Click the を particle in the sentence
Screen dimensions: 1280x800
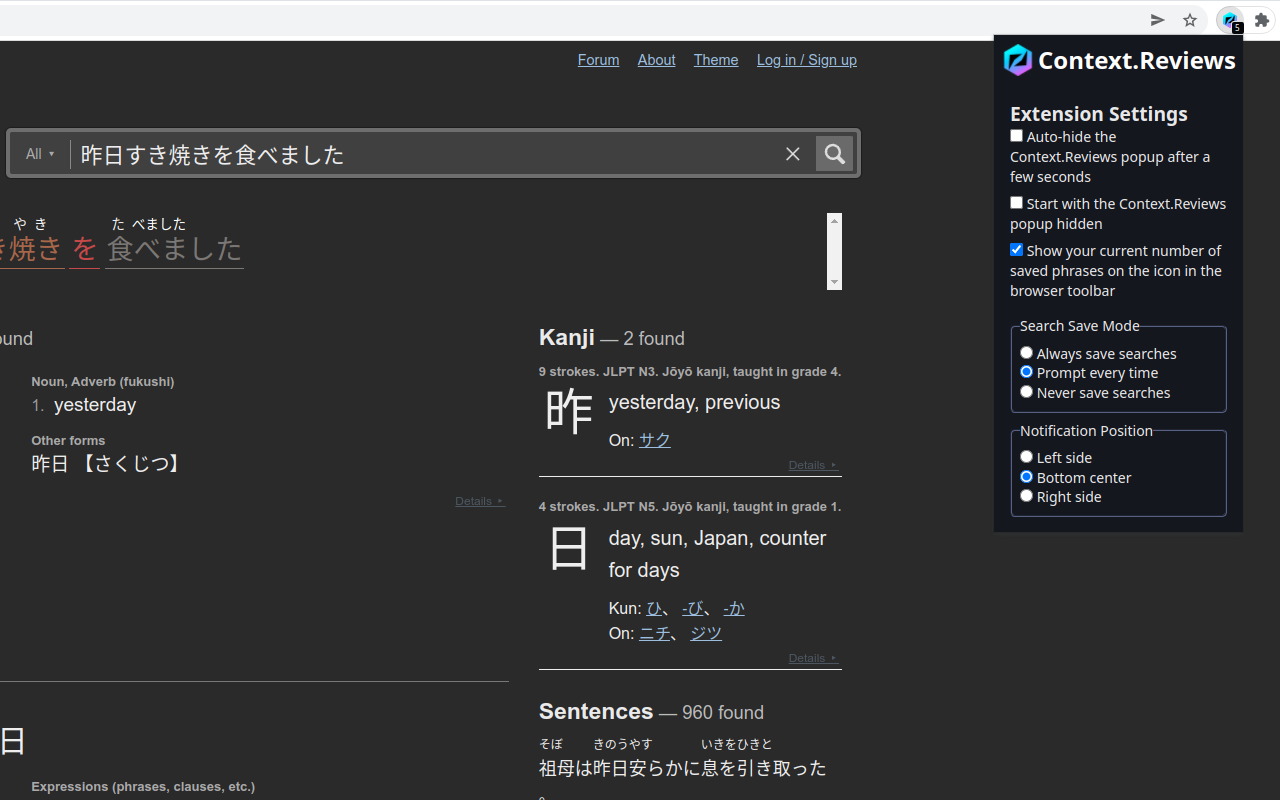(x=84, y=248)
